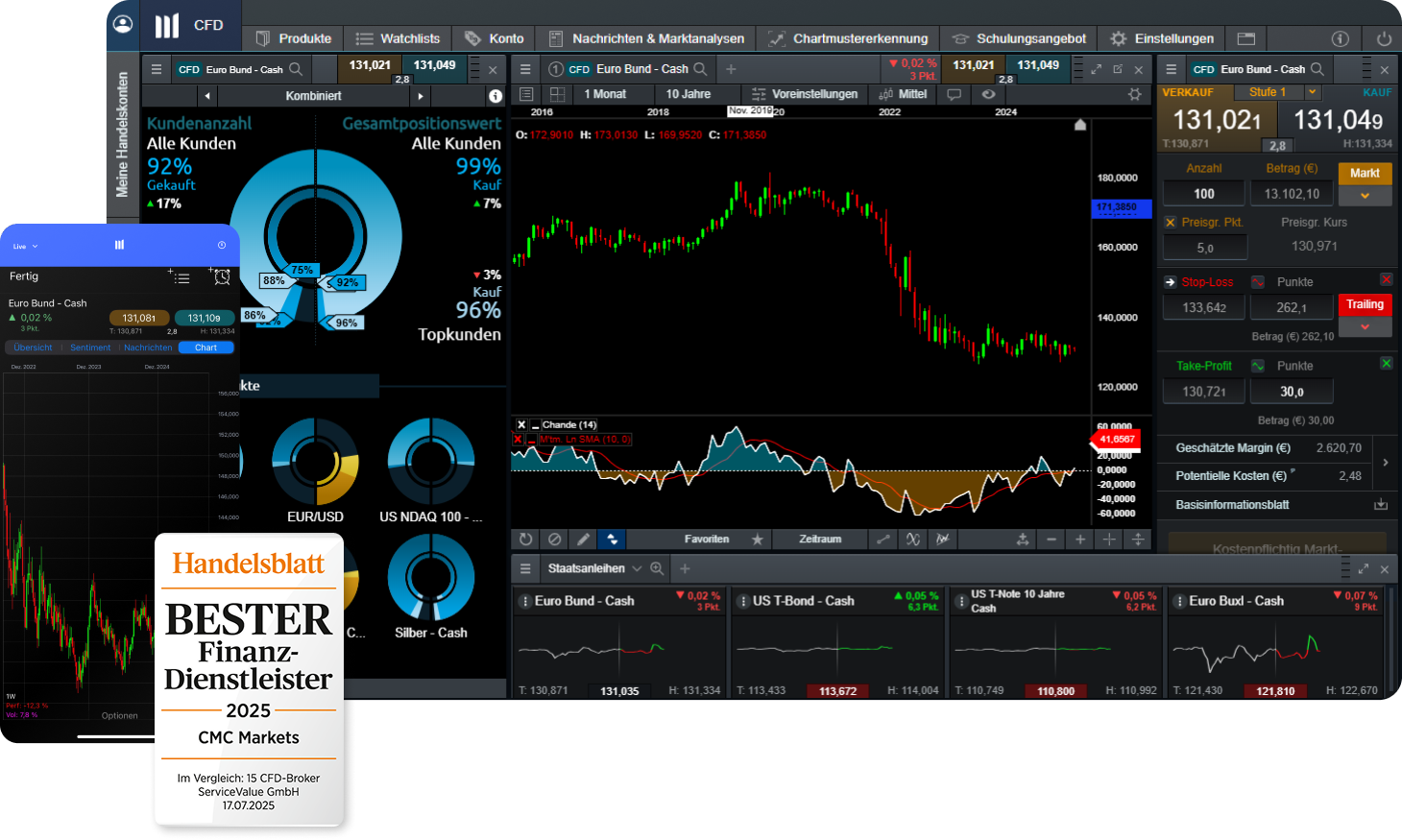Click the chart reset refresh icon

(525, 540)
